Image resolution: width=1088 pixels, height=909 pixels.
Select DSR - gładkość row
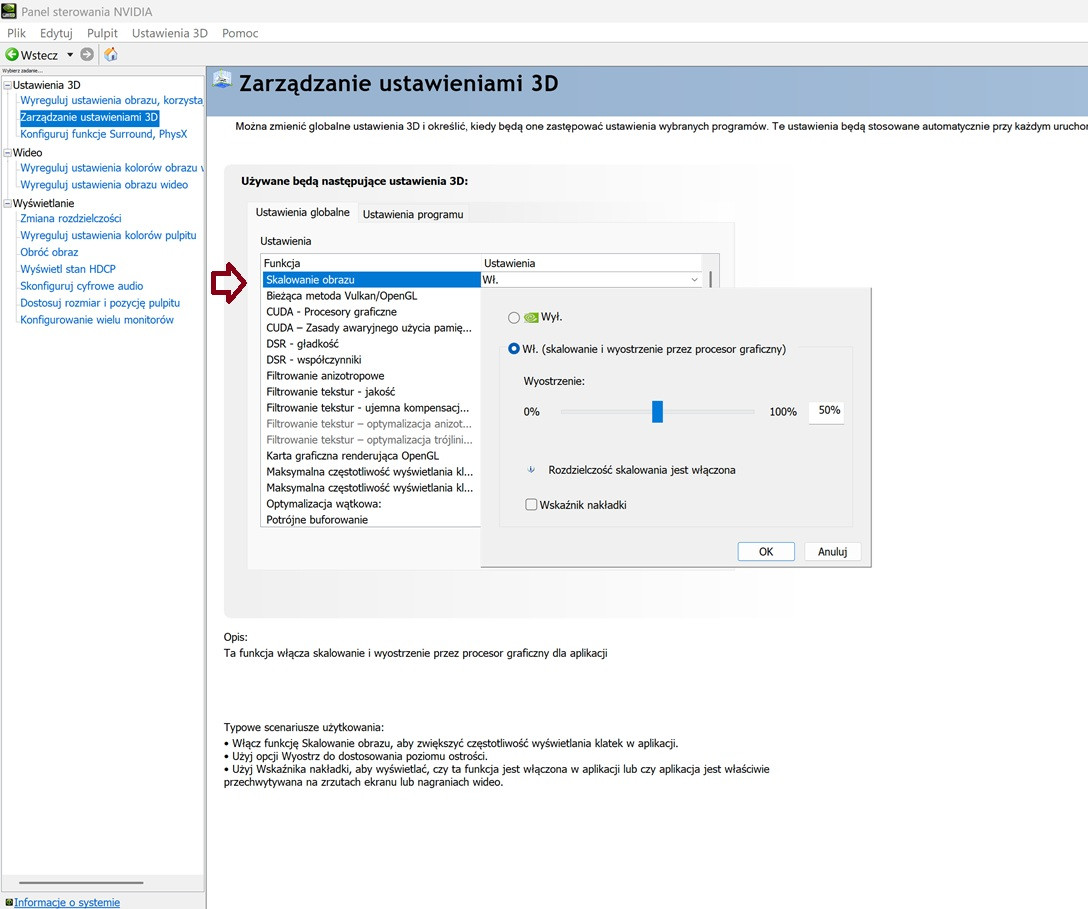click(x=371, y=343)
